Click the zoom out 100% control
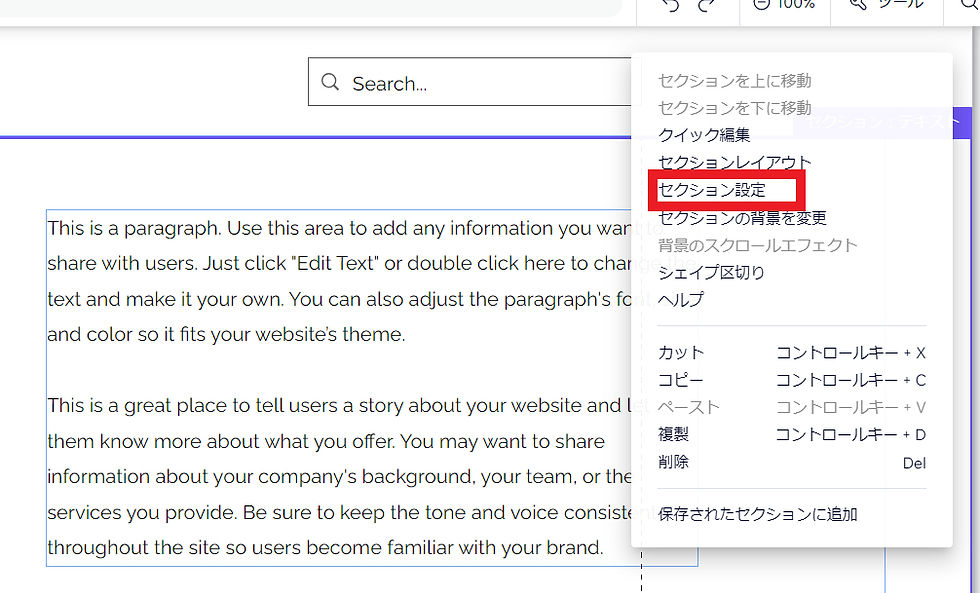Viewport: 980px width, 593px height. point(784,4)
